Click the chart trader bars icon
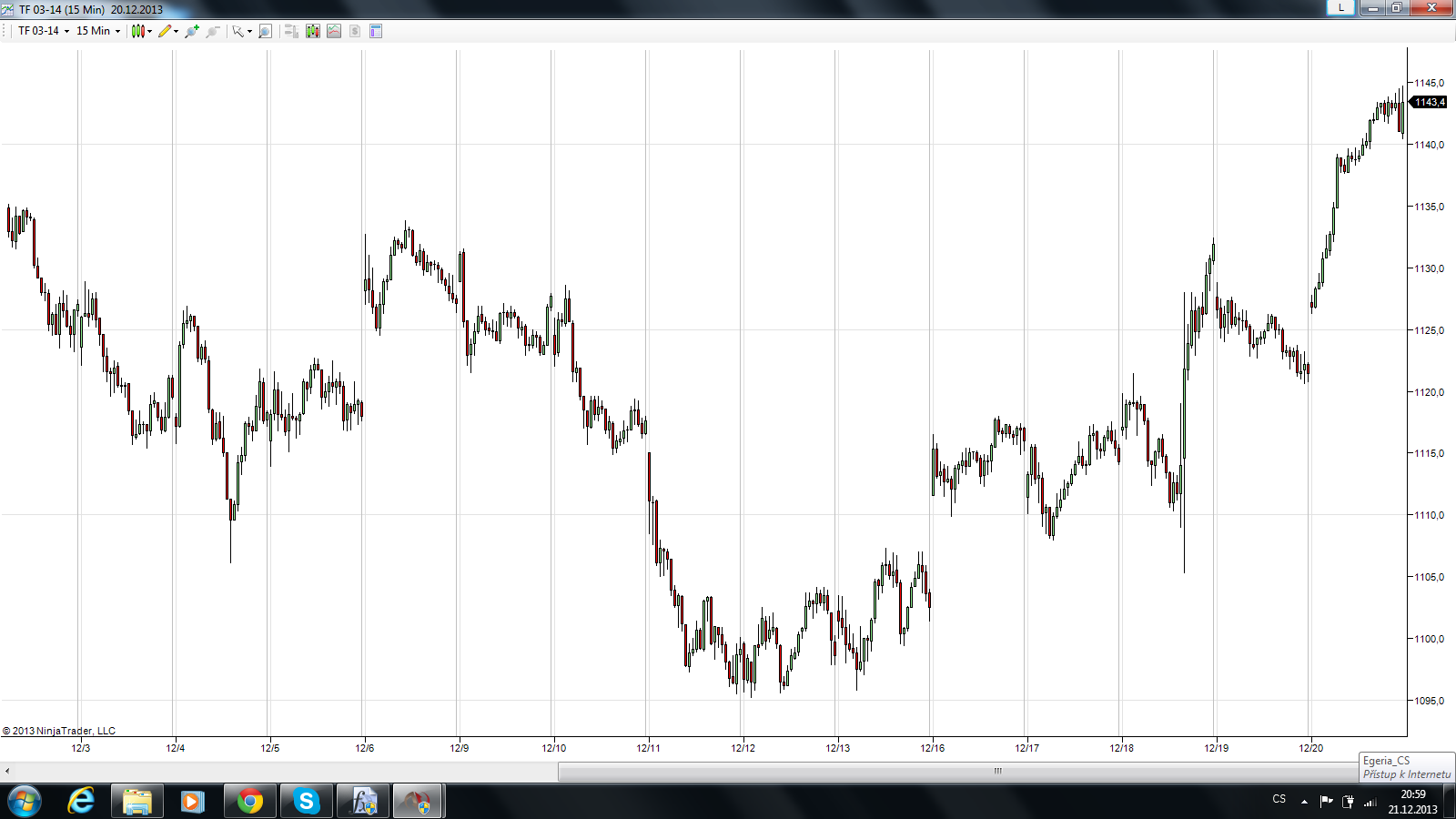This screenshot has width=1456, height=819. [291, 31]
